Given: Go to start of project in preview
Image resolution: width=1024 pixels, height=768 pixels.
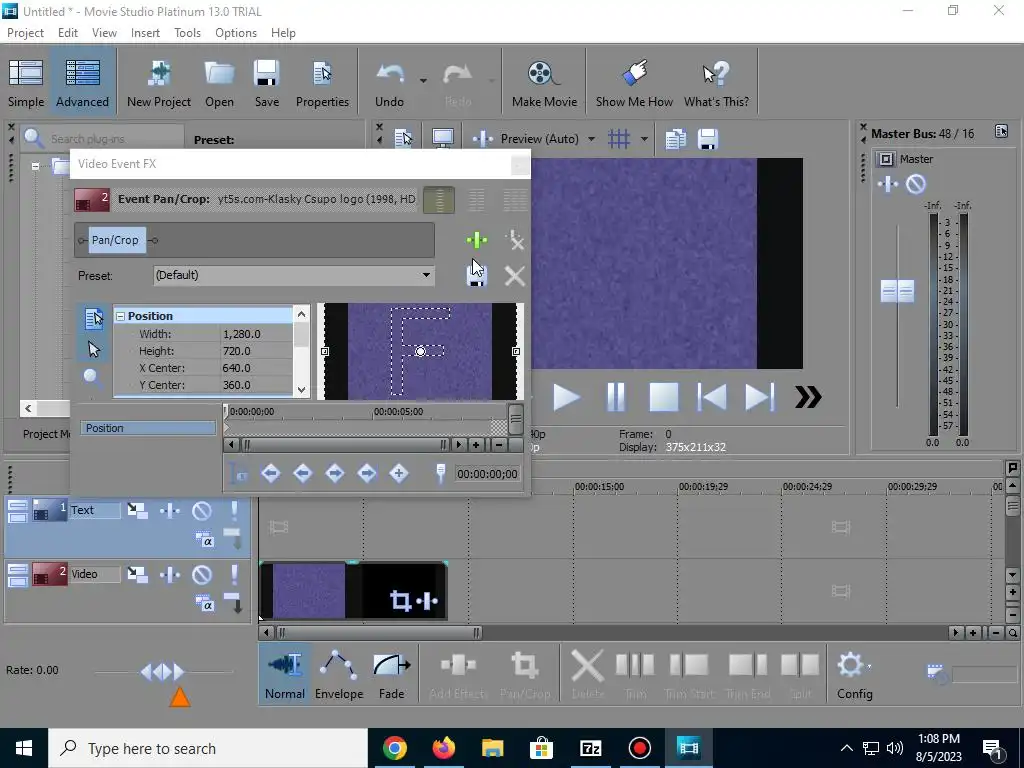Looking at the screenshot, I should point(711,397).
